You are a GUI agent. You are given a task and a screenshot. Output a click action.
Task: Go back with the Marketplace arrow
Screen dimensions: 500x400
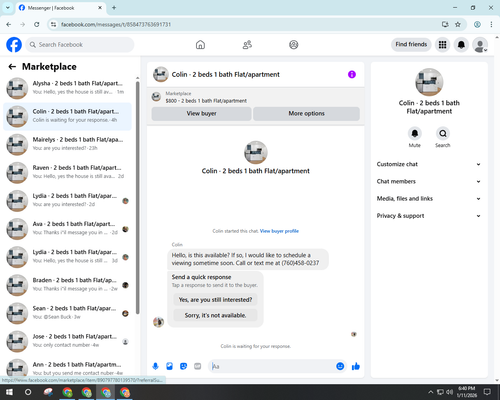[x=12, y=67]
